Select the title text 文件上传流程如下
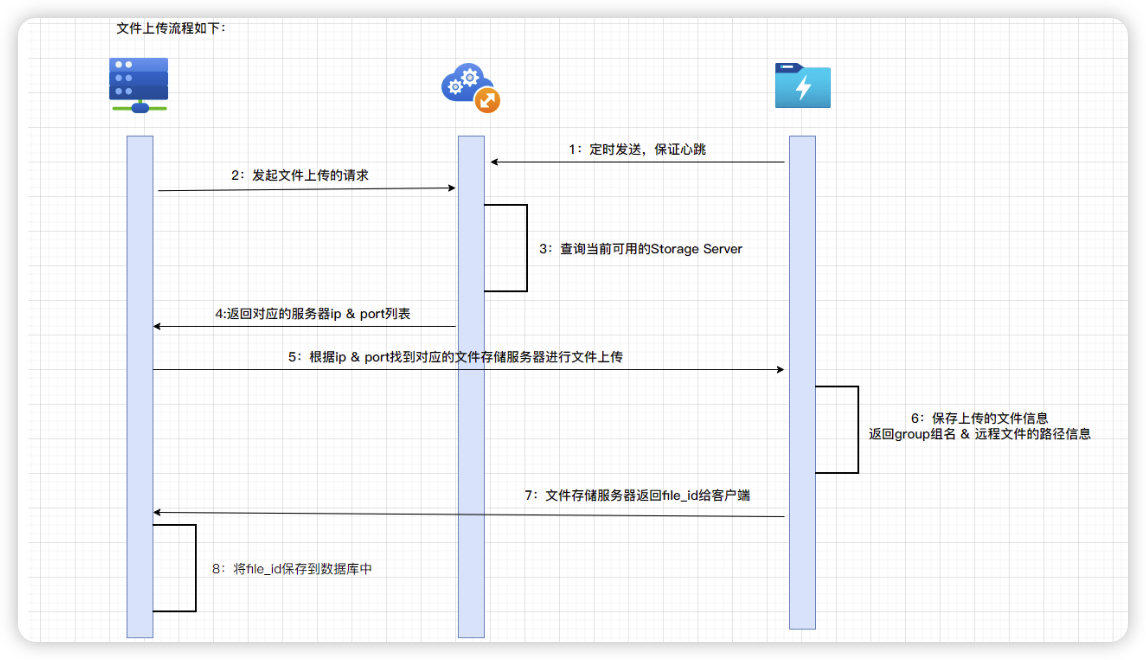Screen dimensions: 1146x660 tap(172, 29)
